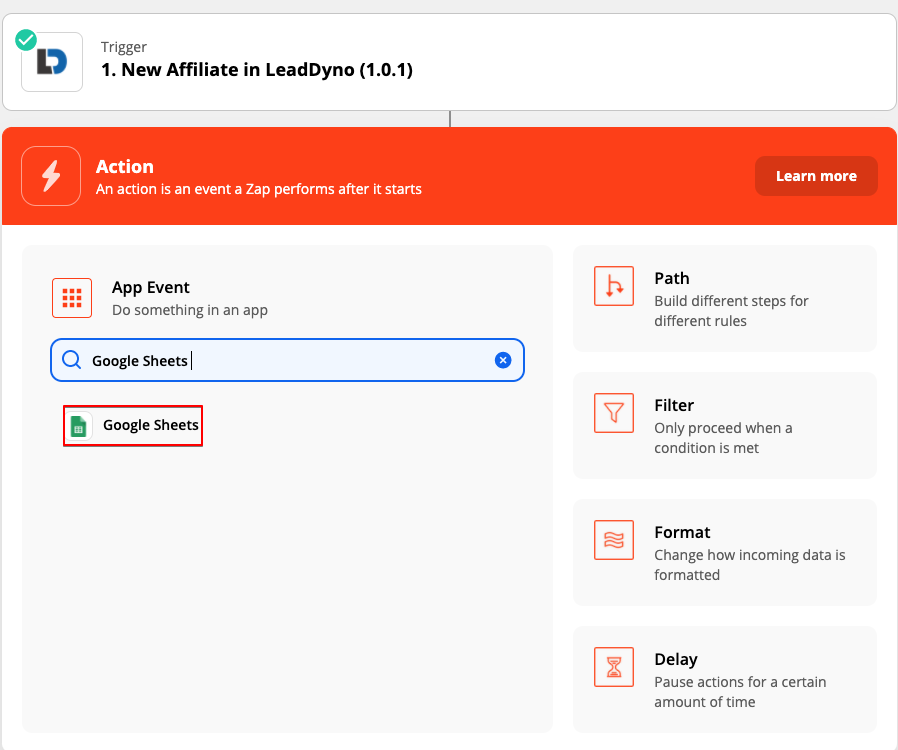Click the Format waves icon
This screenshot has width=898, height=750.
click(614, 540)
